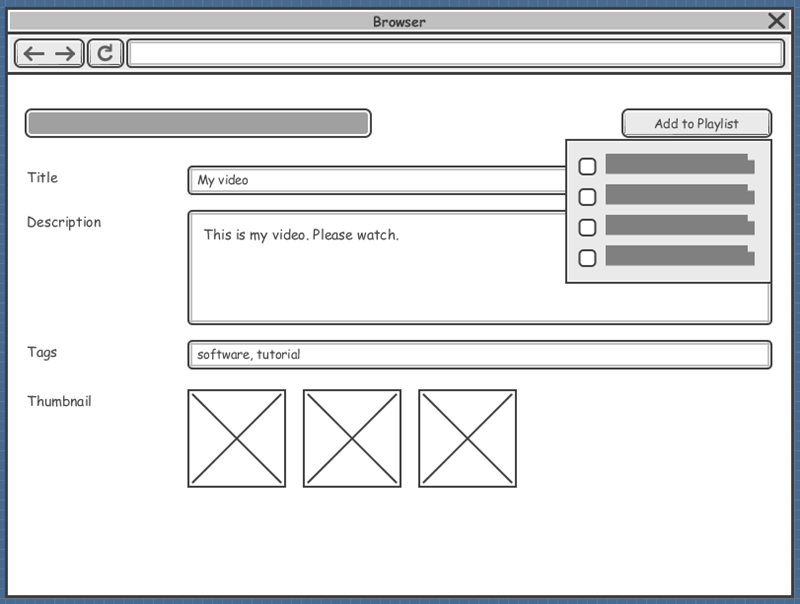Select the second thumbnail image
The height and width of the screenshot is (604, 800).
[352, 439]
